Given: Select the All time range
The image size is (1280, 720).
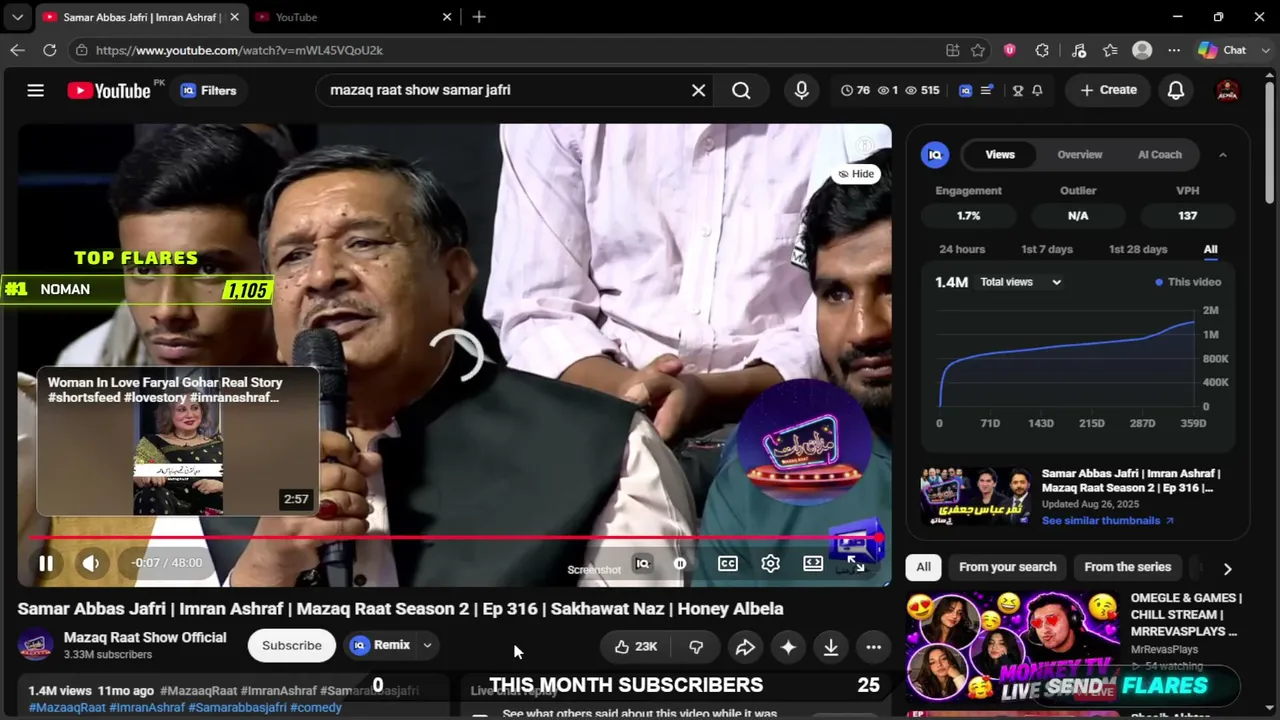Looking at the screenshot, I should (x=1210, y=249).
